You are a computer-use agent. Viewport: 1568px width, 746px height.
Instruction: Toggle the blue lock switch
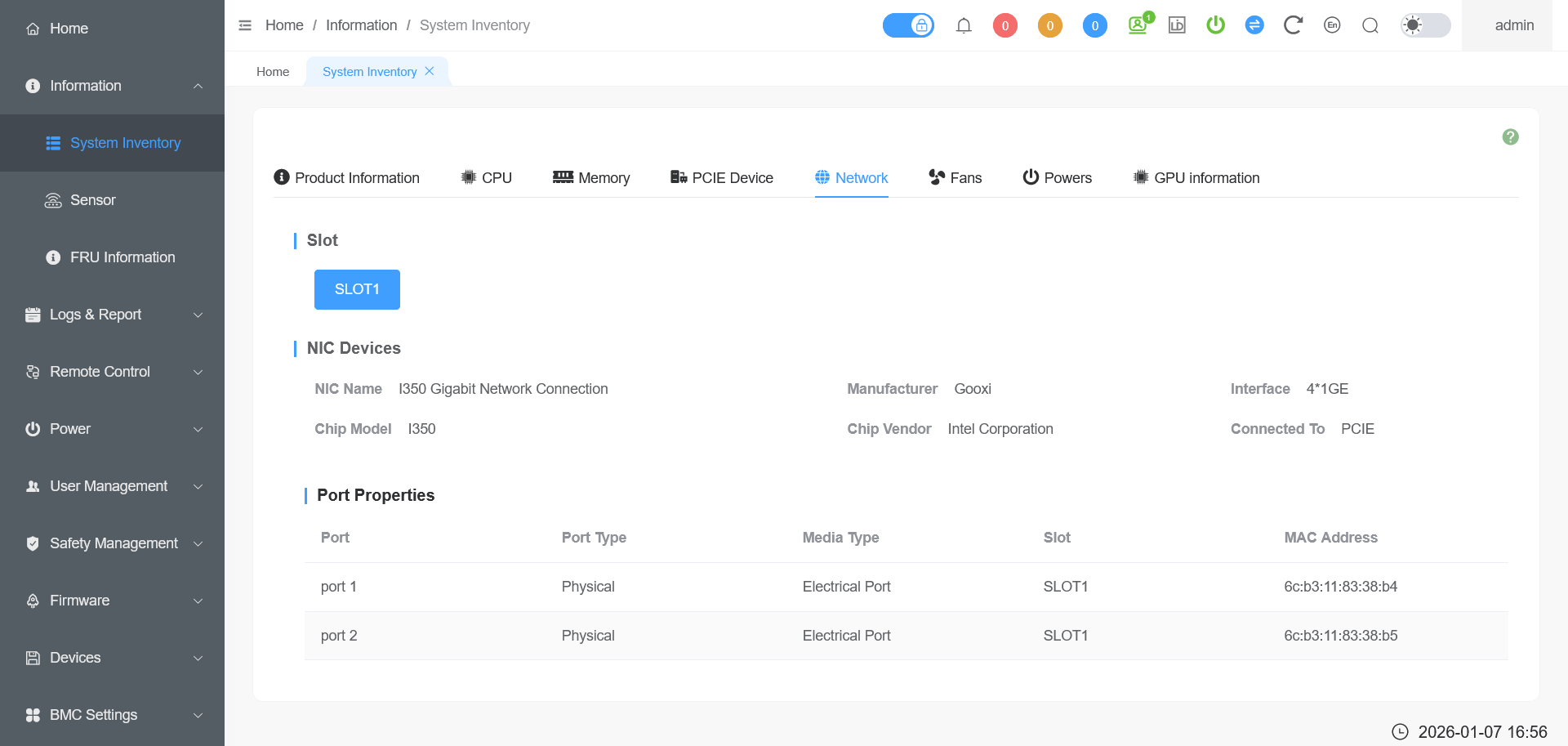pos(908,25)
